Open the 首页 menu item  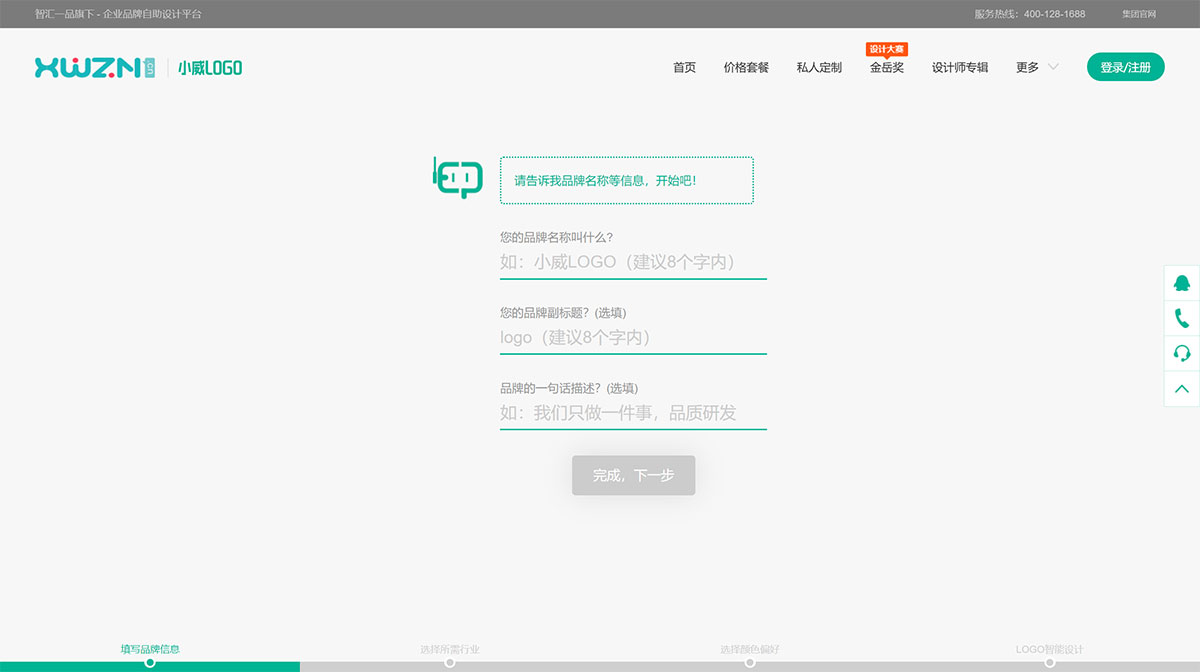point(683,67)
